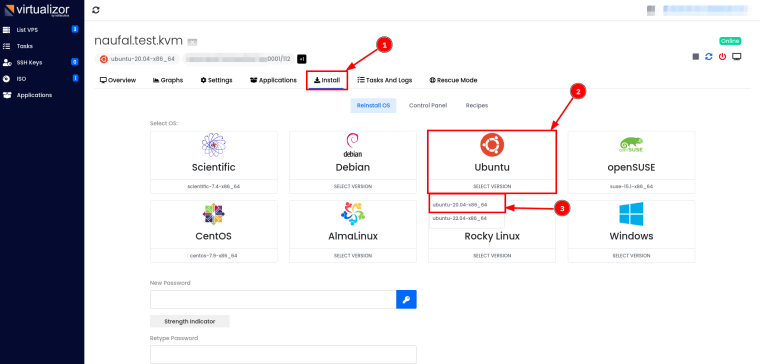Click the List VPS count badge
Screen dimensions: 760x364
(x=75, y=30)
